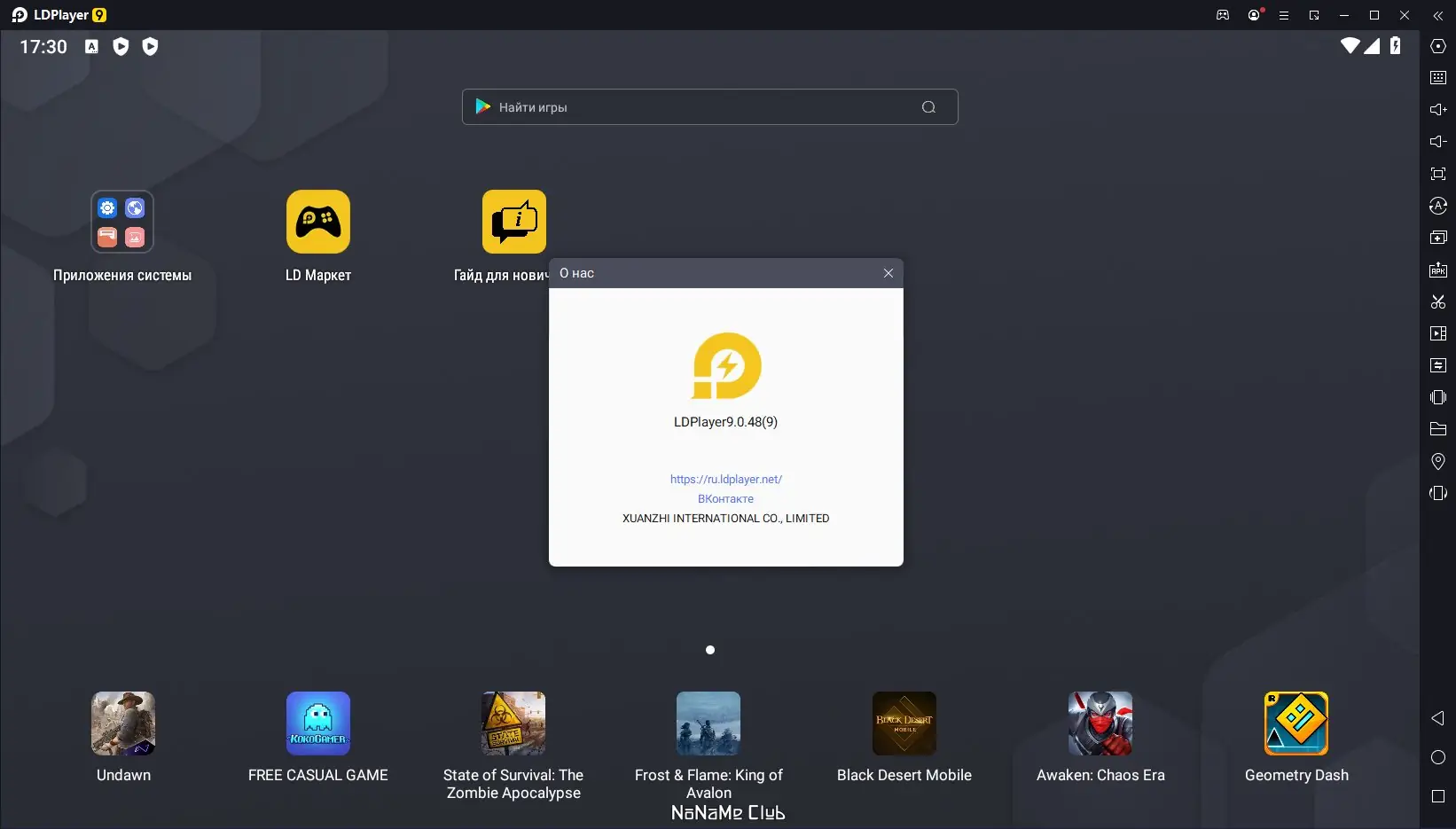Click the О нас dialog title
Image resolution: width=1456 pixels, height=829 pixels.
click(x=577, y=273)
